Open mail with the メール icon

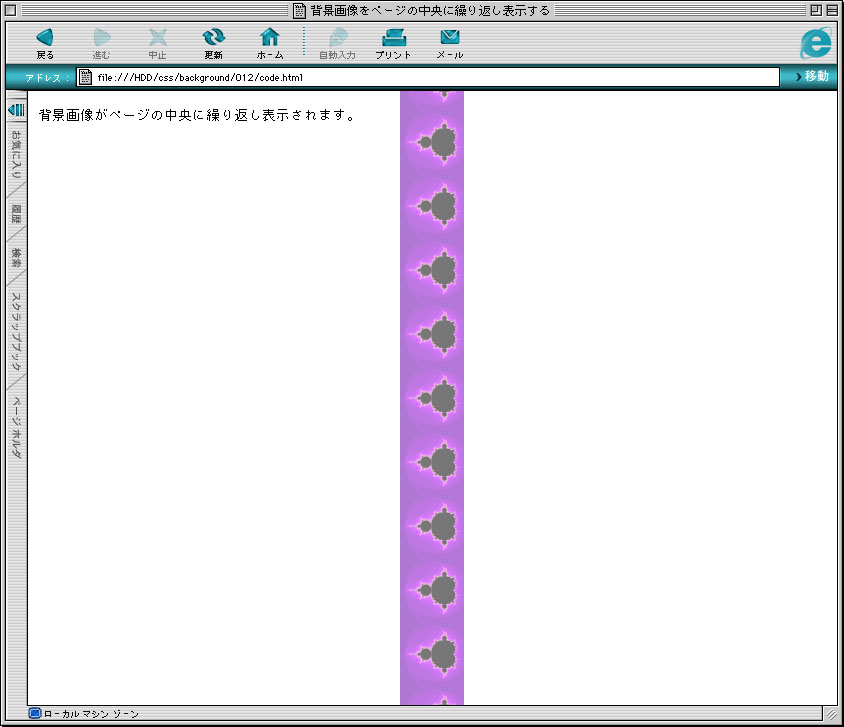click(449, 38)
